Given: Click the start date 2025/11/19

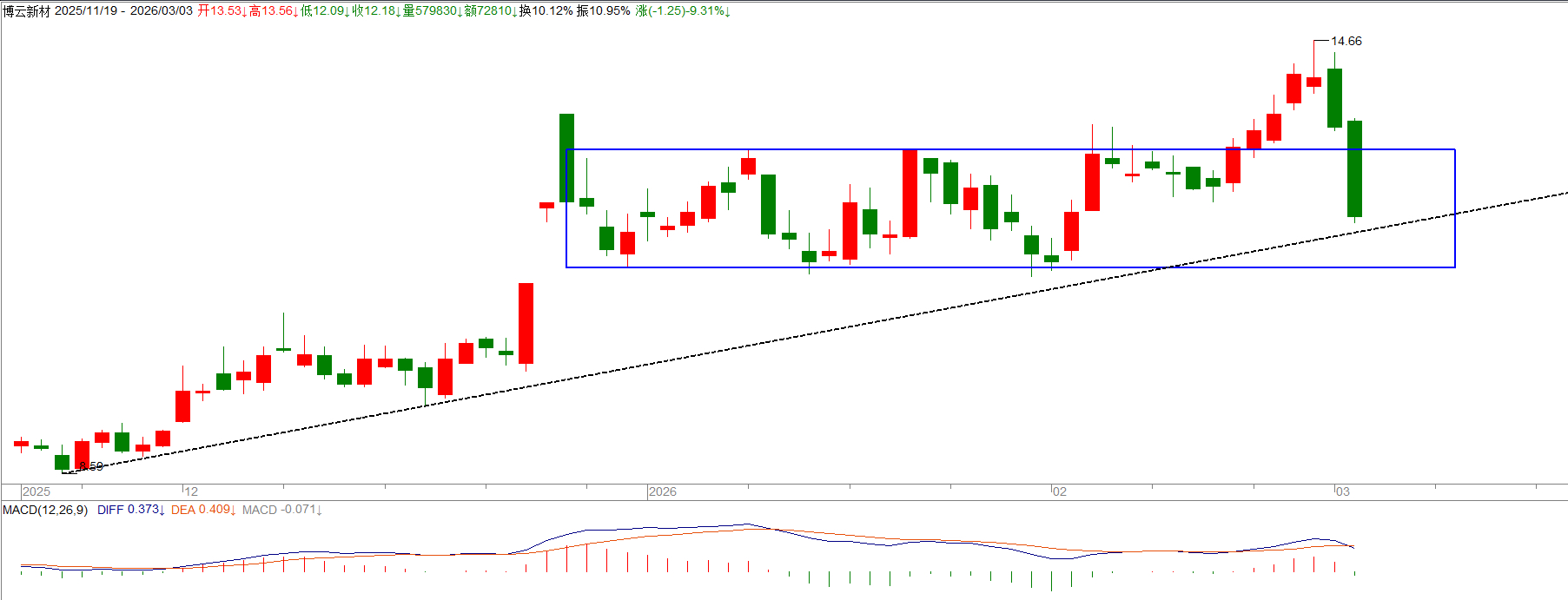Looking at the screenshot, I should click(x=86, y=11).
